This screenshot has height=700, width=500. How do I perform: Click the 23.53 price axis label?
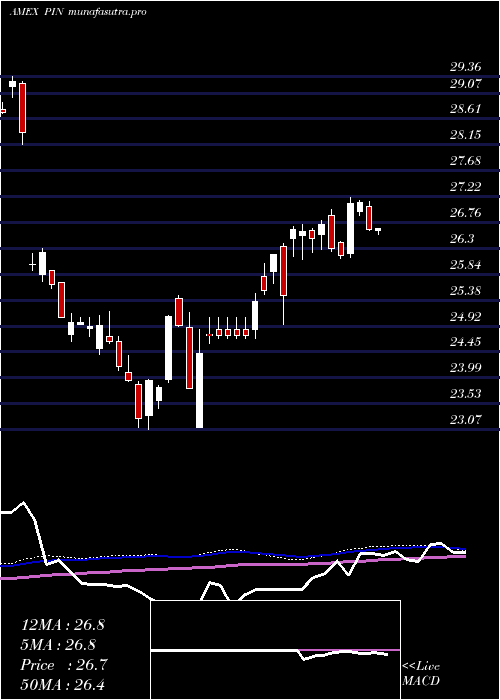465,393
